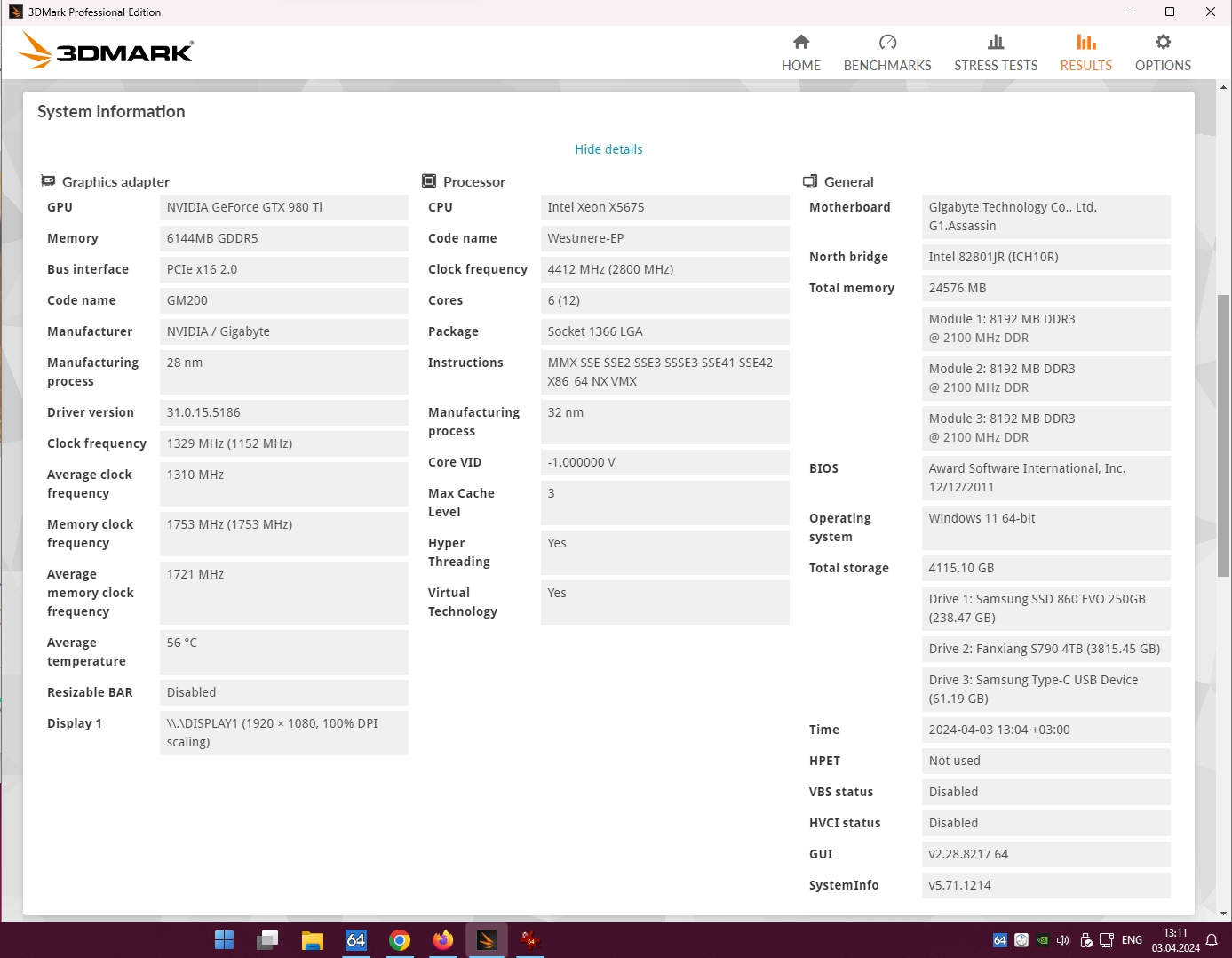Select the CPU value Intel Xeon X5675
This screenshot has height=958, width=1232.
(x=665, y=207)
